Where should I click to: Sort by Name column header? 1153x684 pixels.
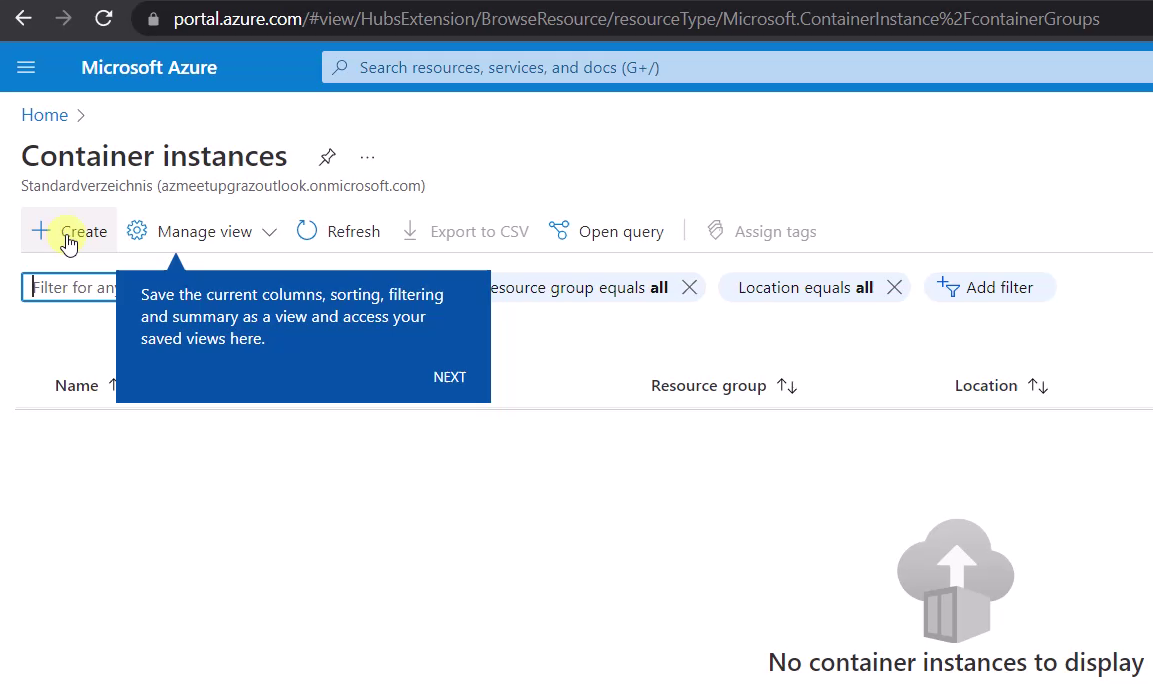point(76,386)
